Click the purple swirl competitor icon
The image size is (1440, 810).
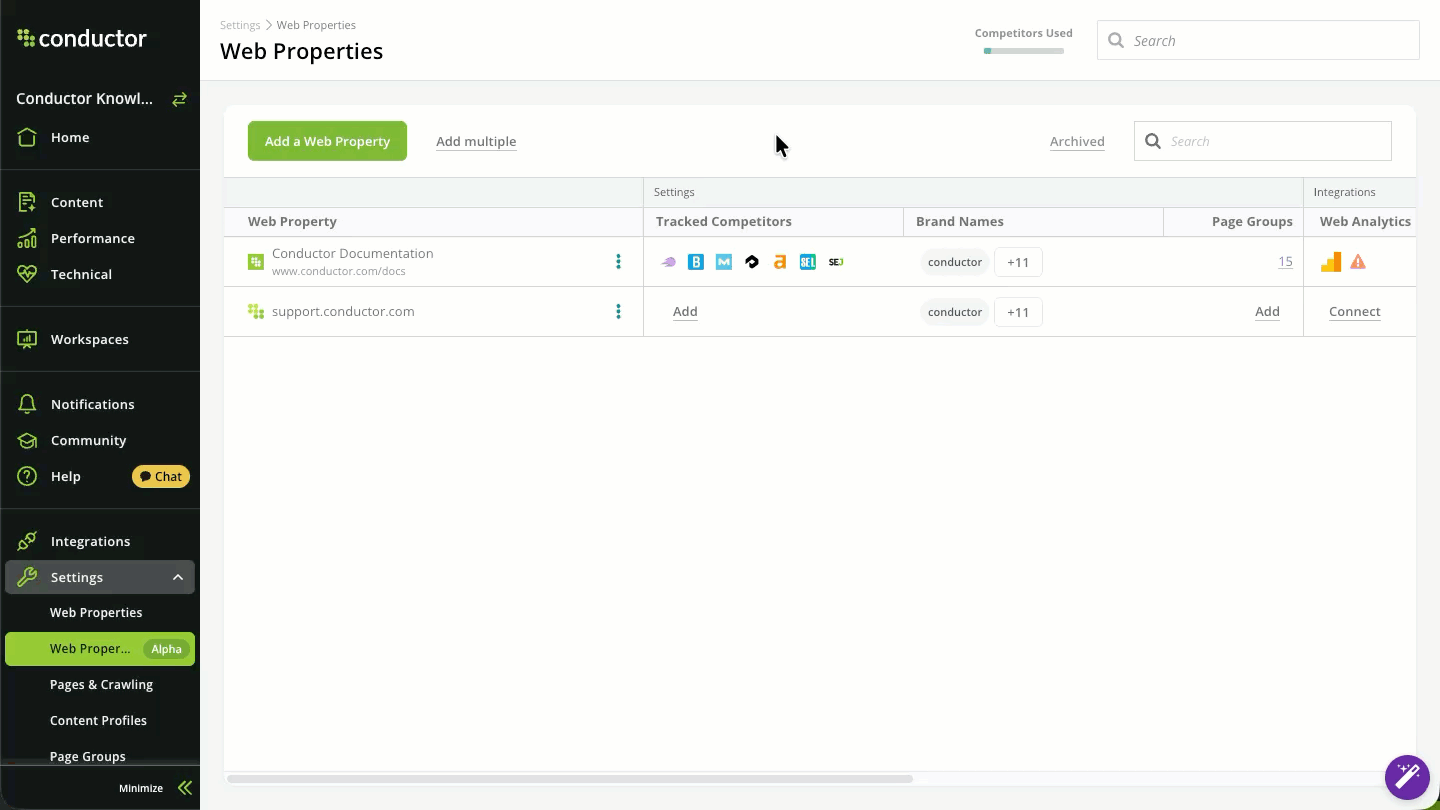[669, 262]
